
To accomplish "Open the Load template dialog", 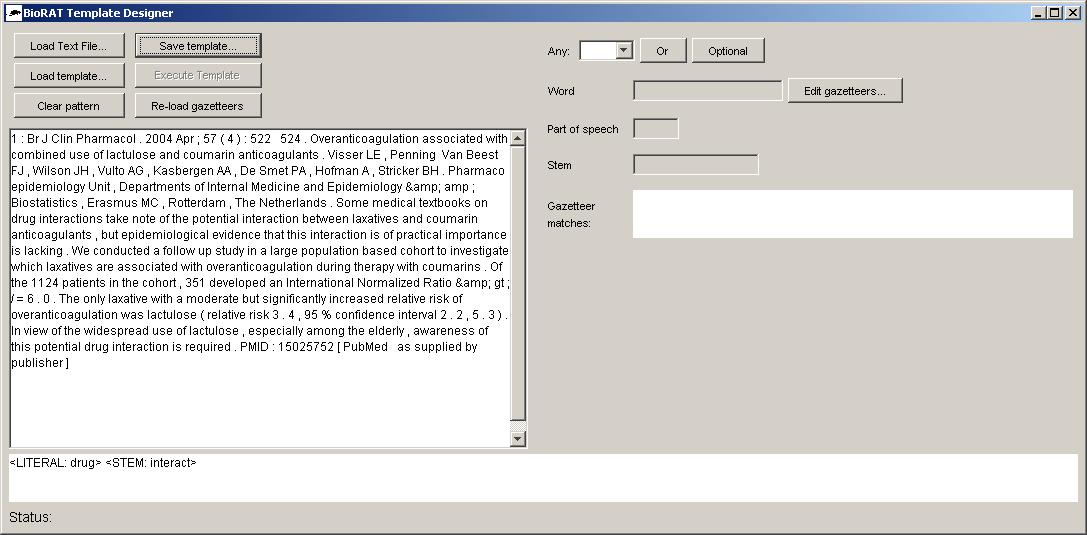I will pos(69,76).
